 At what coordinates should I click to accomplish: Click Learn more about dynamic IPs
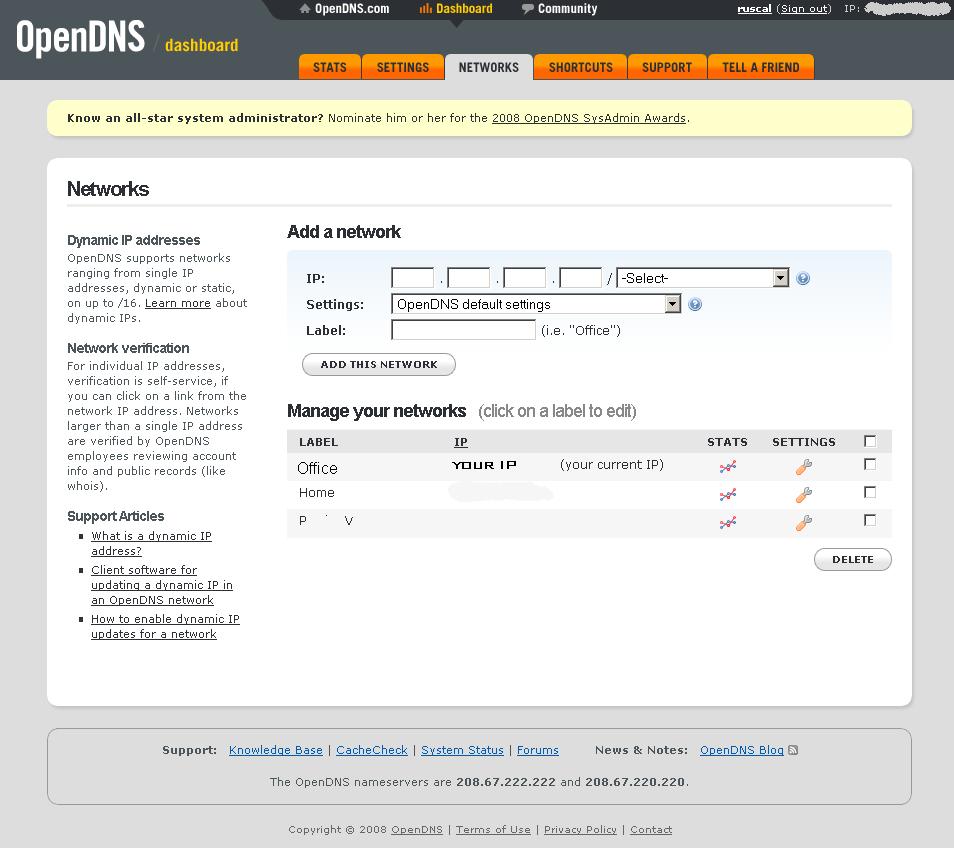click(178, 303)
